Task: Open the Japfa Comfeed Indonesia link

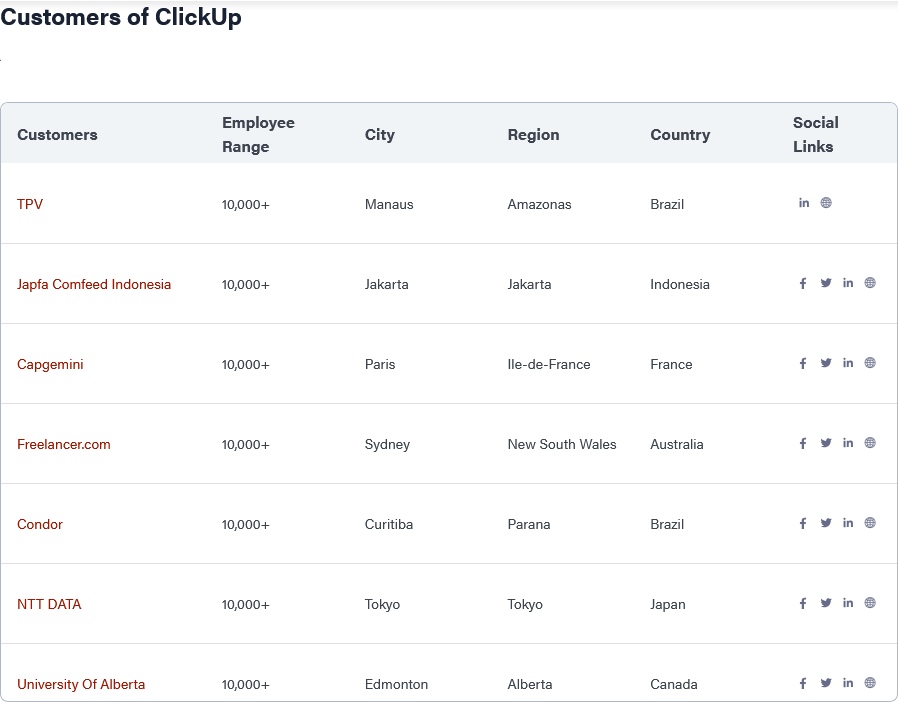Action: point(94,285)
